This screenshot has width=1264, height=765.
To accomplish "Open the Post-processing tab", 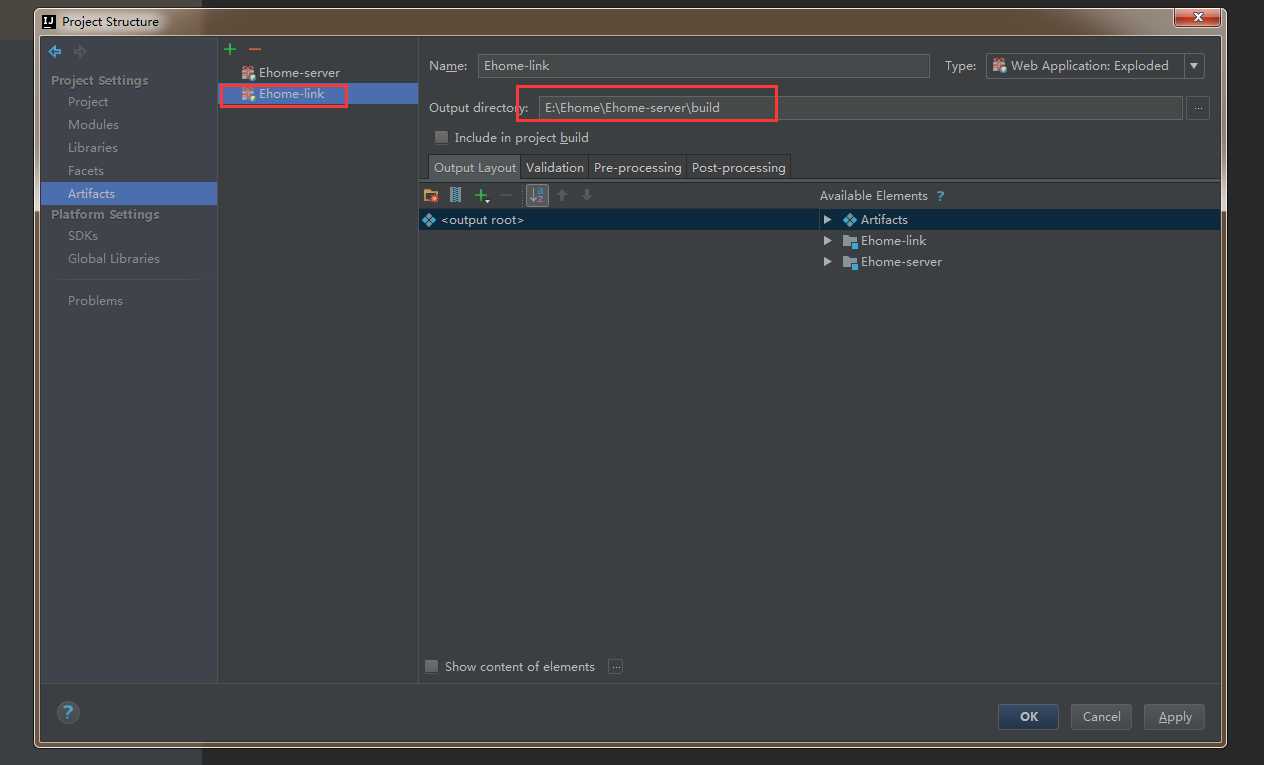I will click(739, 167).
